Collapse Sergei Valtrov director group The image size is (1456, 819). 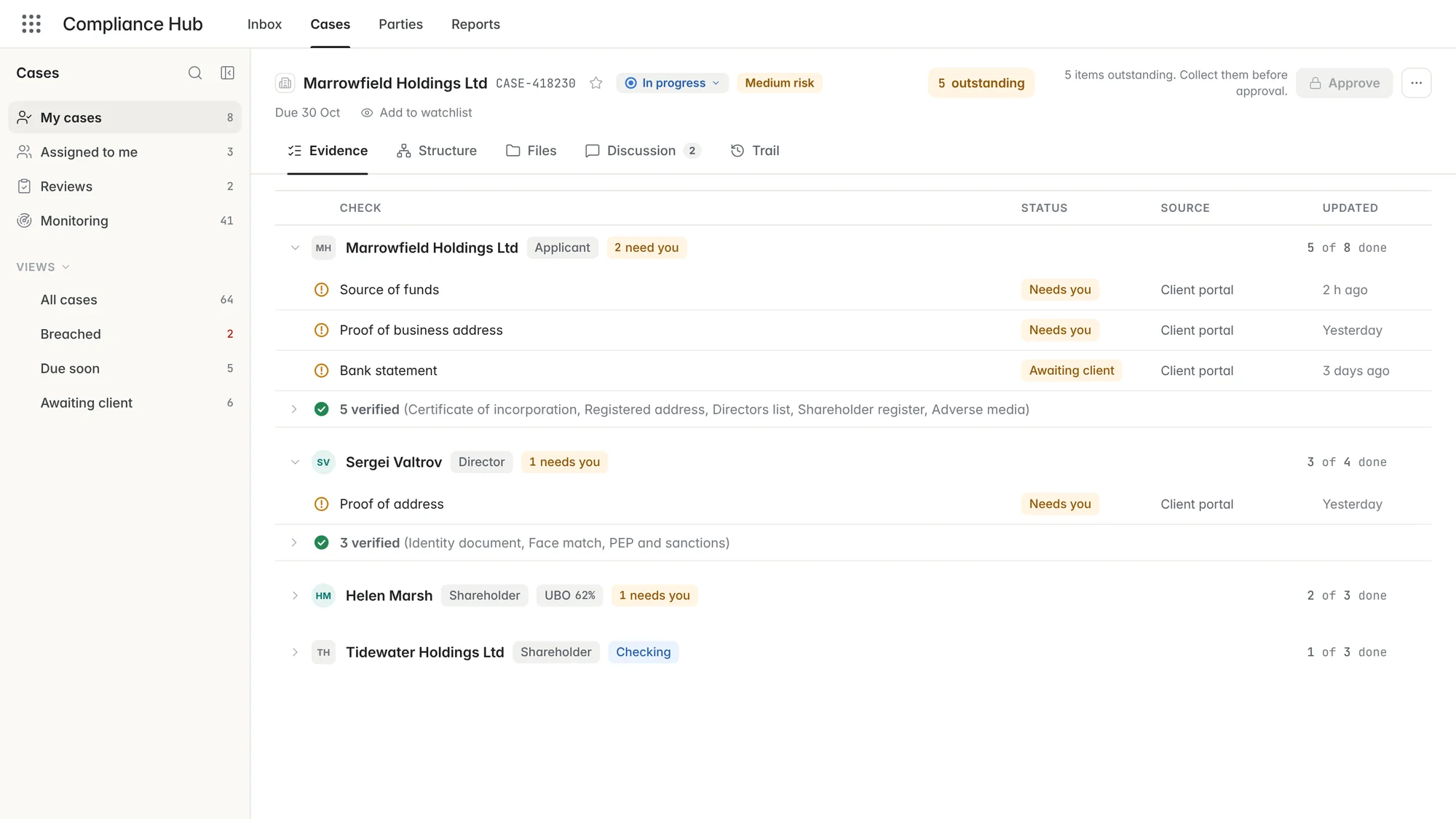[x=295, y=462]
